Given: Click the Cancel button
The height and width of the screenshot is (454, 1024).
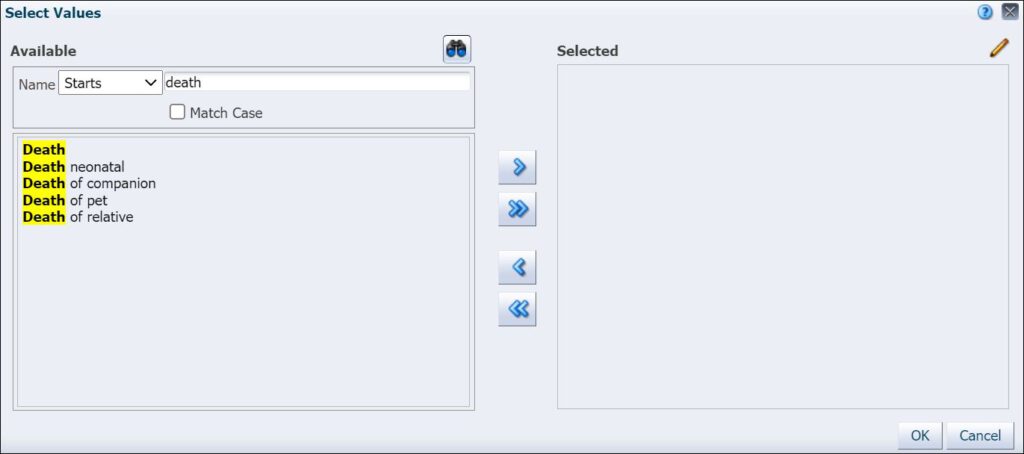Looking at the screenshot, I should tap(980, 435).
